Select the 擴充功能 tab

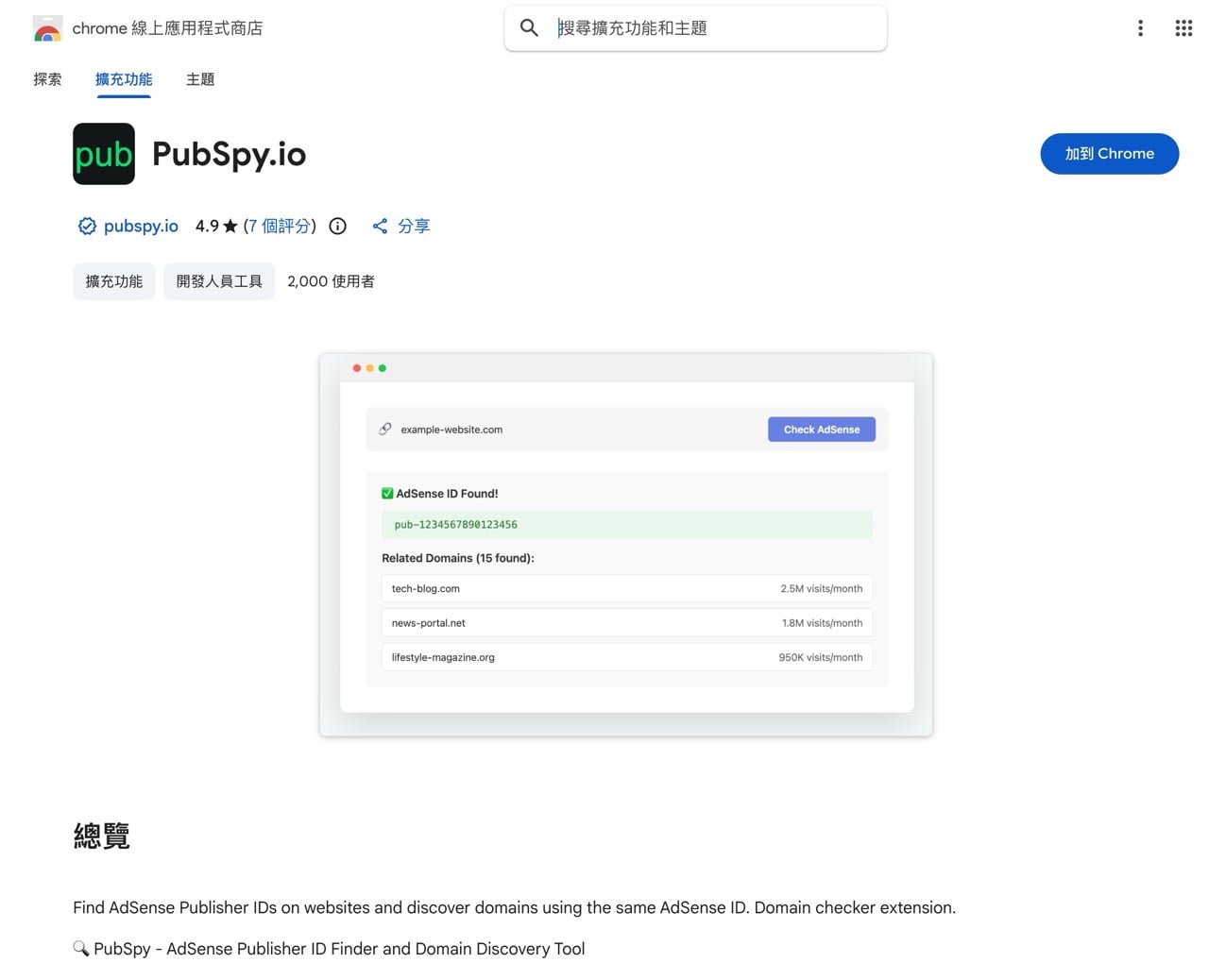point(124,79)
